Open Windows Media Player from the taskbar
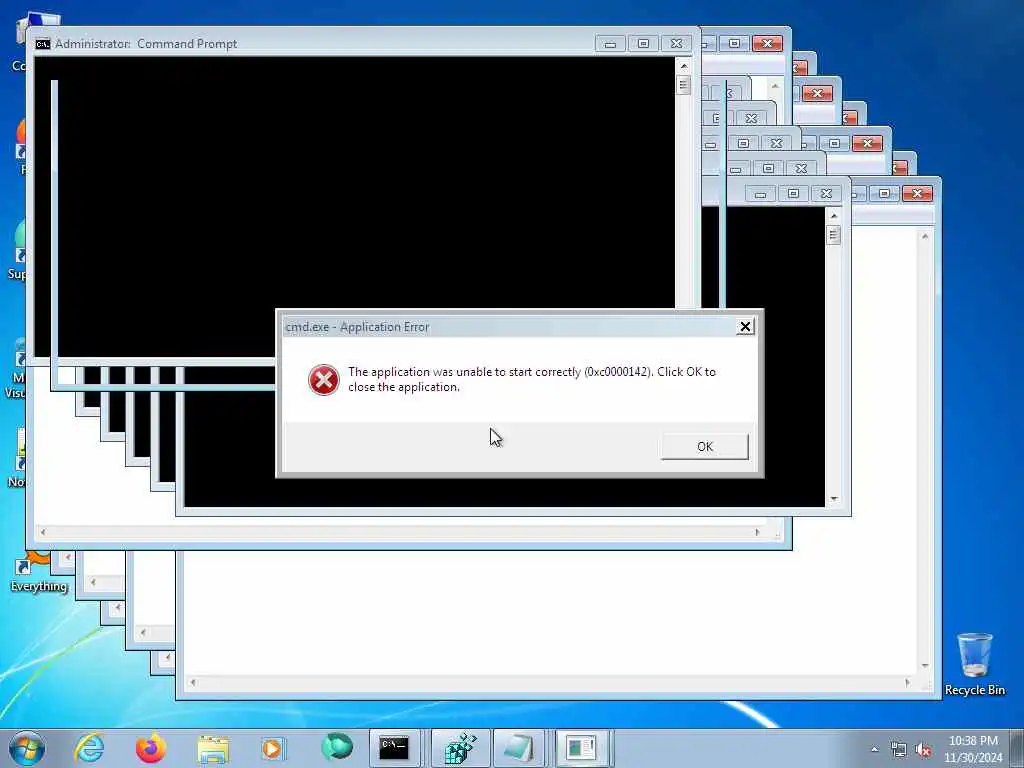Screen dimensions: 1024x768 pos(272,748)
